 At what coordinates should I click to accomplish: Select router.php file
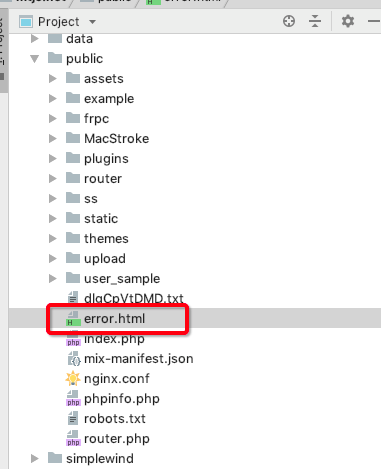pos(117,439)
